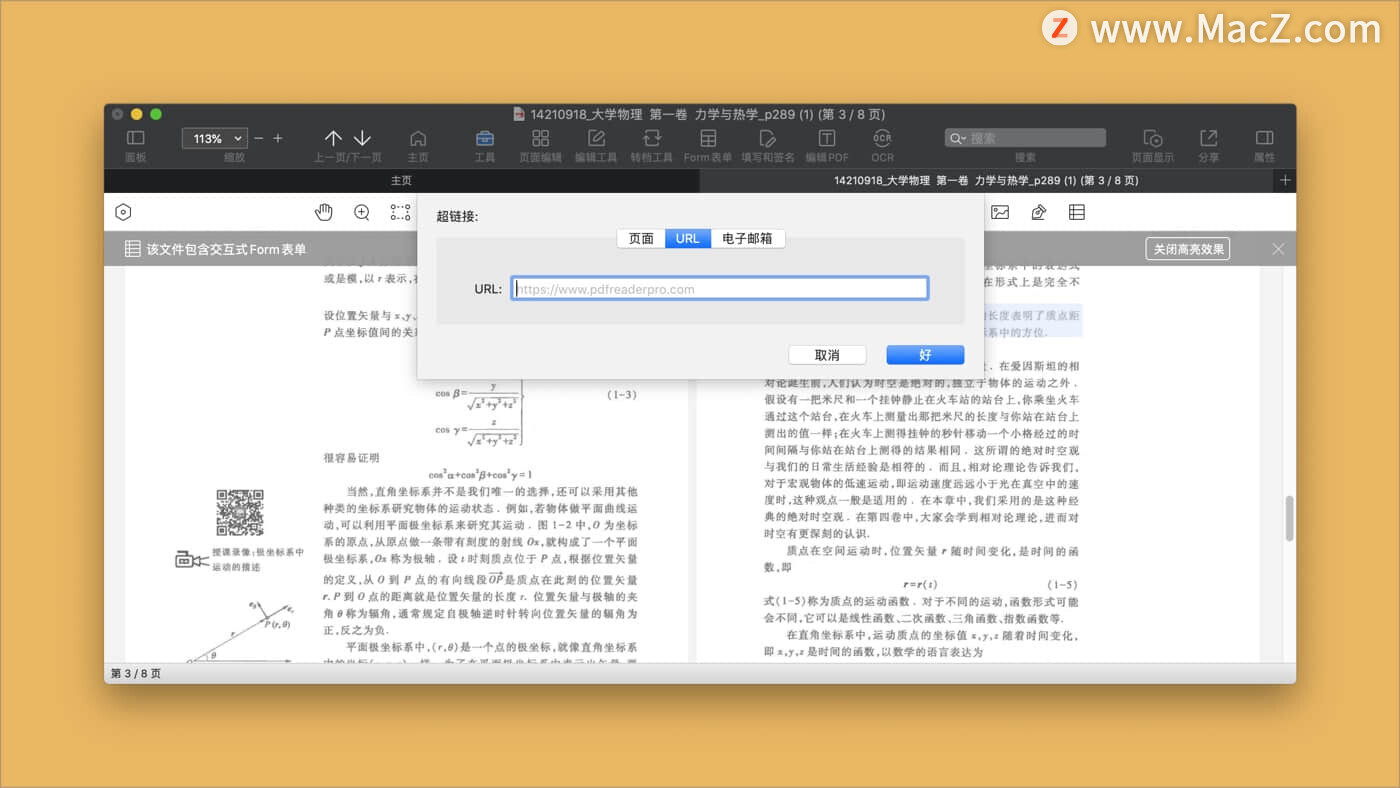Click the form icon in notification bar

point(132,249)
